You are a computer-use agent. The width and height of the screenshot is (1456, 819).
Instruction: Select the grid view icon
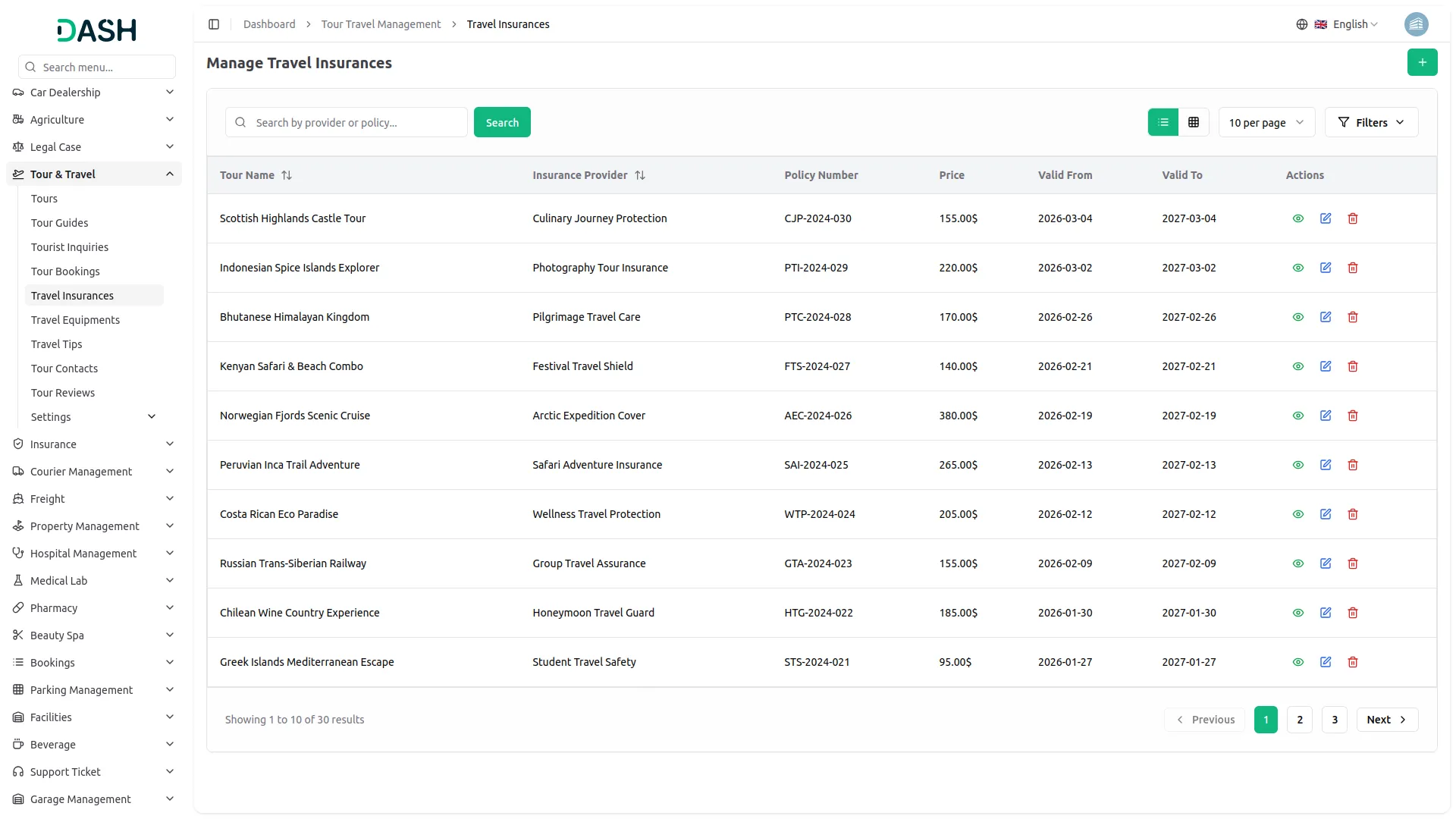point(1193,121)
